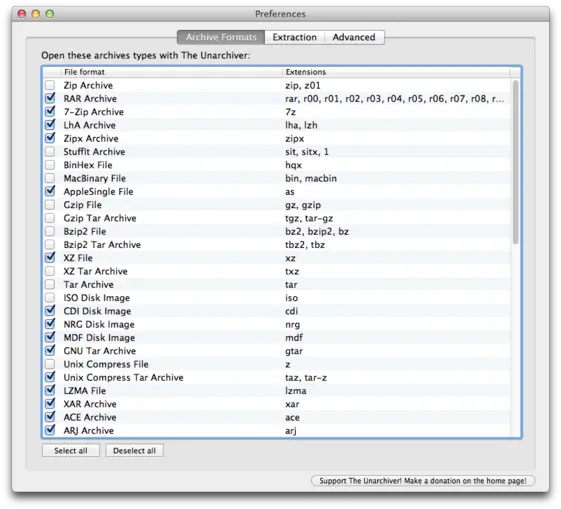Viewport: 561px width, 509px height.
Task: Uncheck the XZ File checkbox
Action: tap(50, 257)
